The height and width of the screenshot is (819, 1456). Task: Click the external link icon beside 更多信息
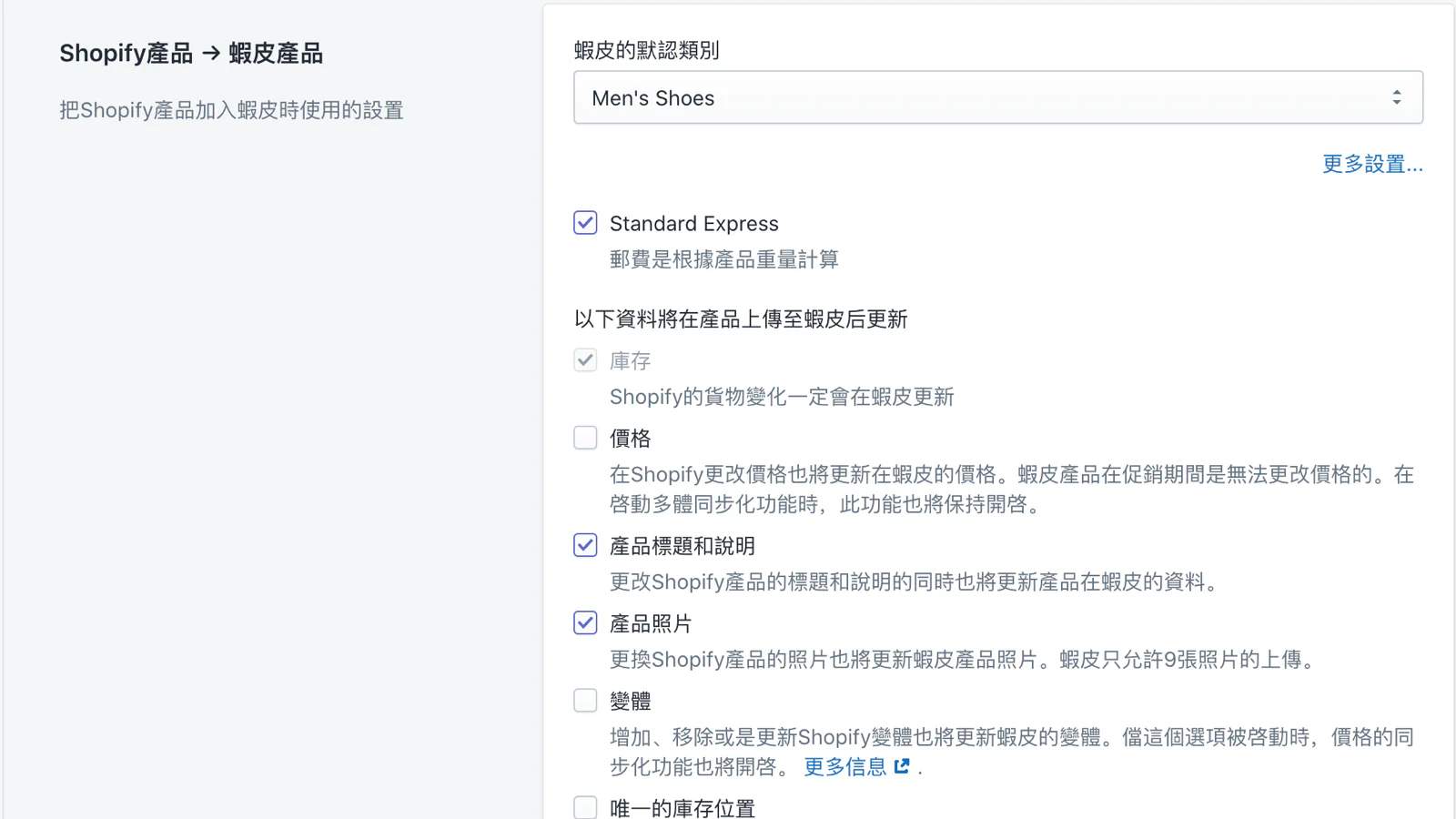tap(902, 766)
